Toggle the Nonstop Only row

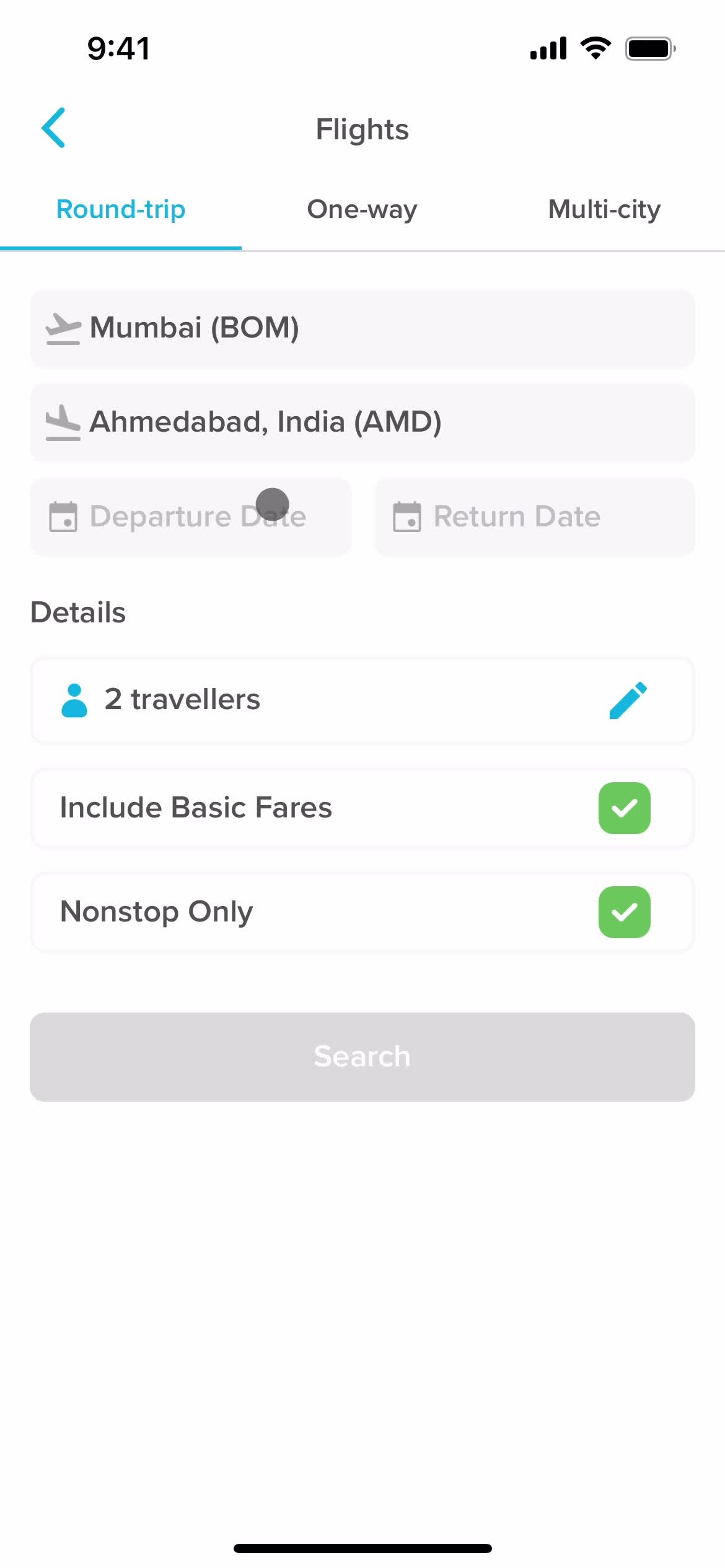362,912
